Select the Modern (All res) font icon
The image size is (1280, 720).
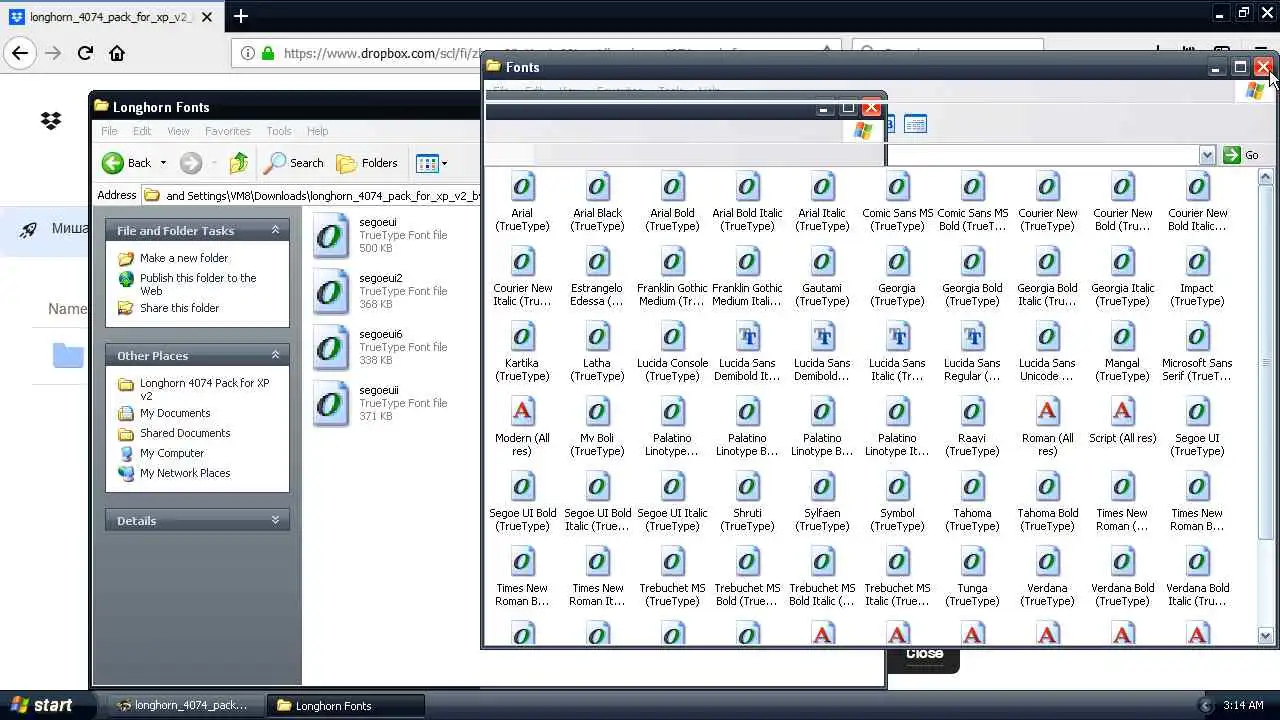click(x=522, y=412)
